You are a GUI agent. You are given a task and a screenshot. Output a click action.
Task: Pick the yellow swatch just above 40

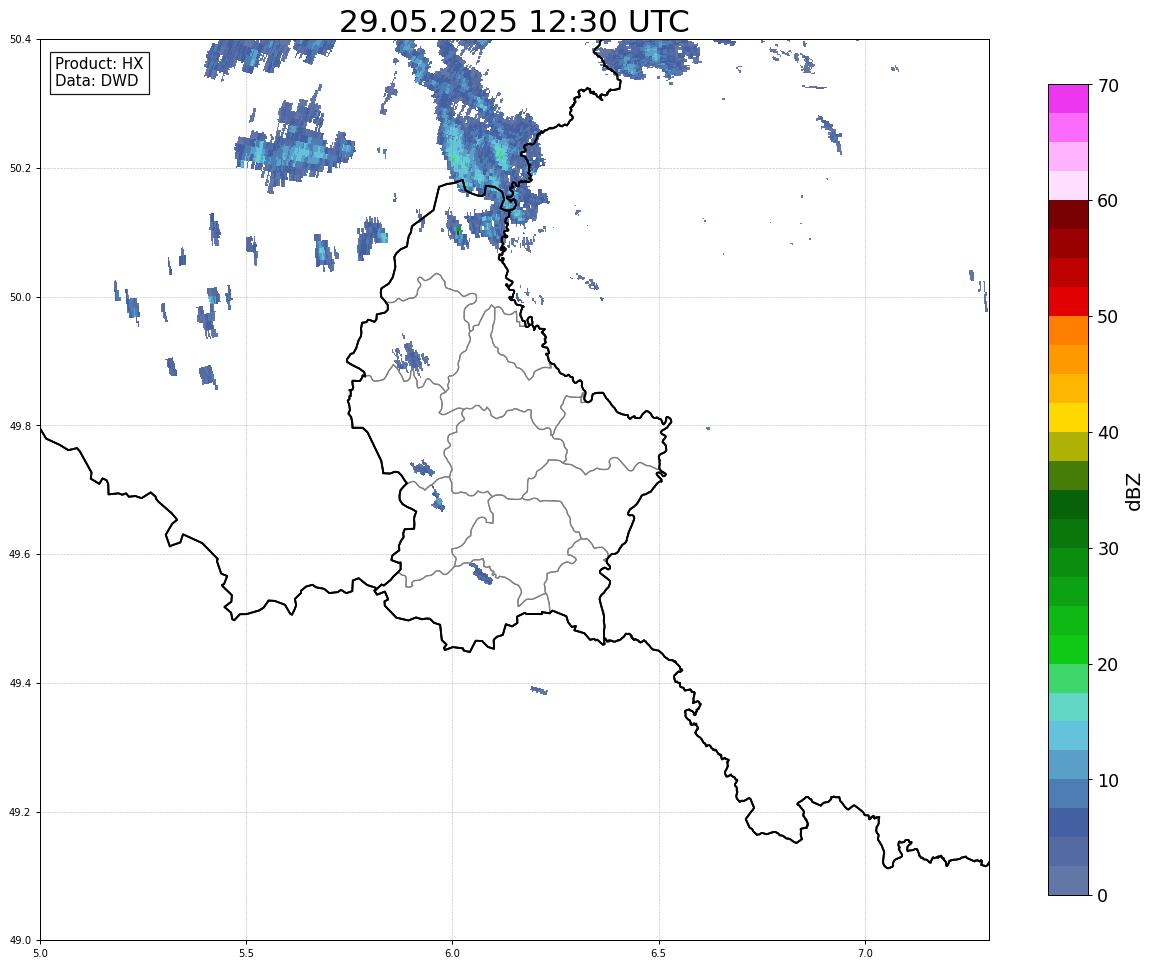[1068, 417]
